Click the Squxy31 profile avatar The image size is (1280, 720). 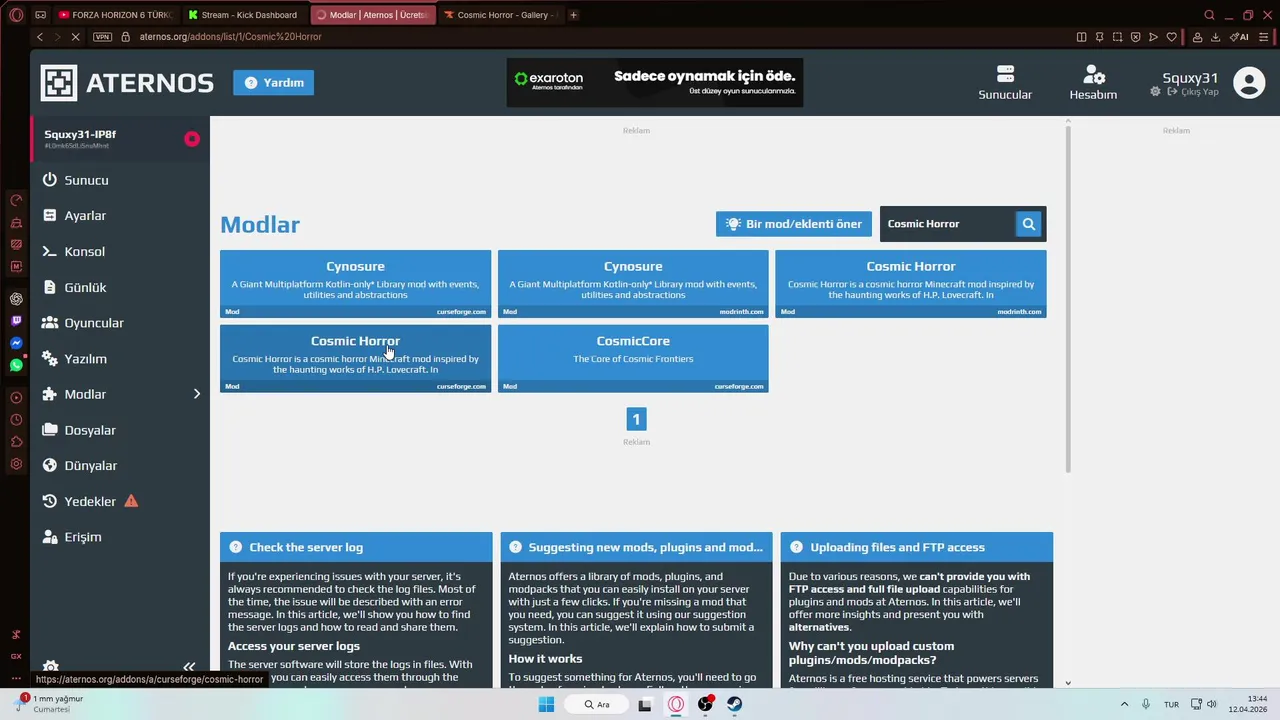pos(1249,82)
